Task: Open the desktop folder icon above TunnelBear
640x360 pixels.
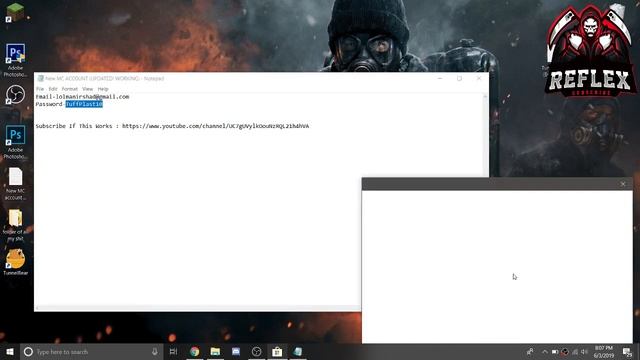Action: coord(16,225)
